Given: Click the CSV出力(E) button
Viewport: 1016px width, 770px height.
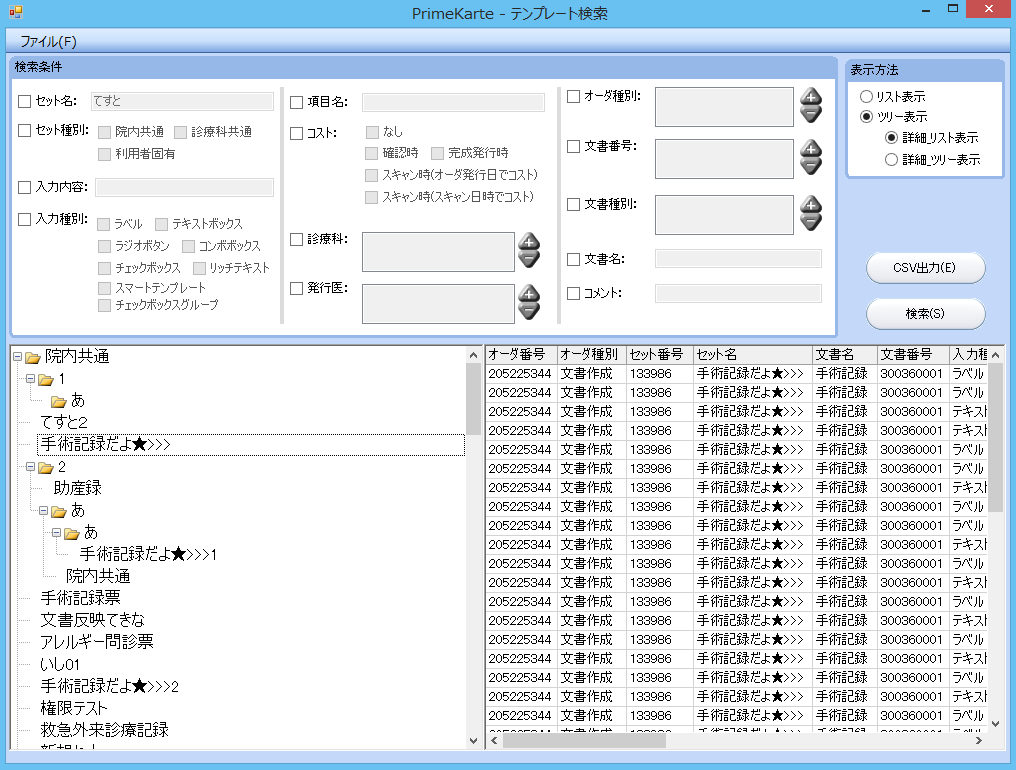Looking at the screenshot, I should (x=925, y=268).
